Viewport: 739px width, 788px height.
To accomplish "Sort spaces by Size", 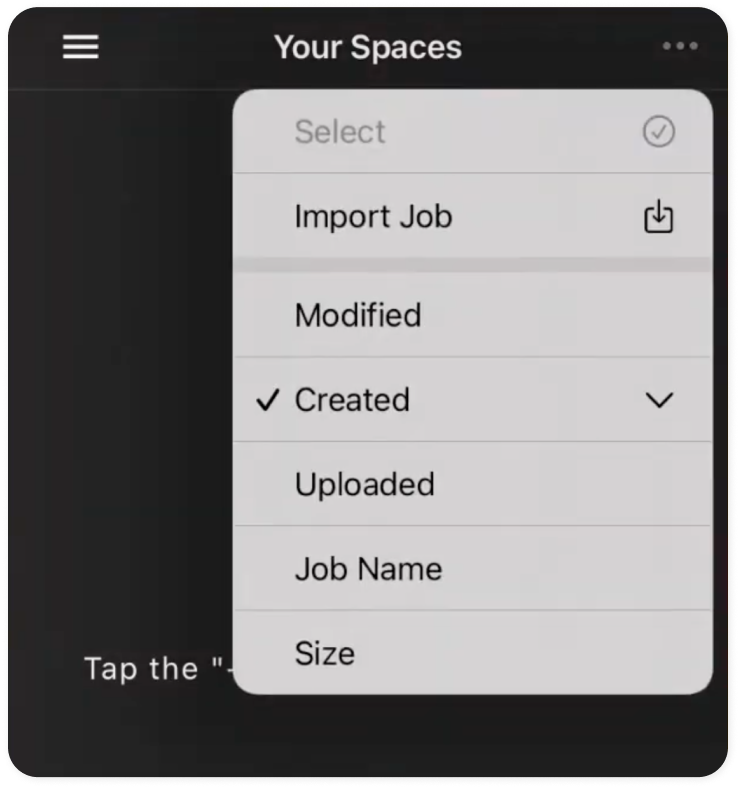I will click(473, 653).
